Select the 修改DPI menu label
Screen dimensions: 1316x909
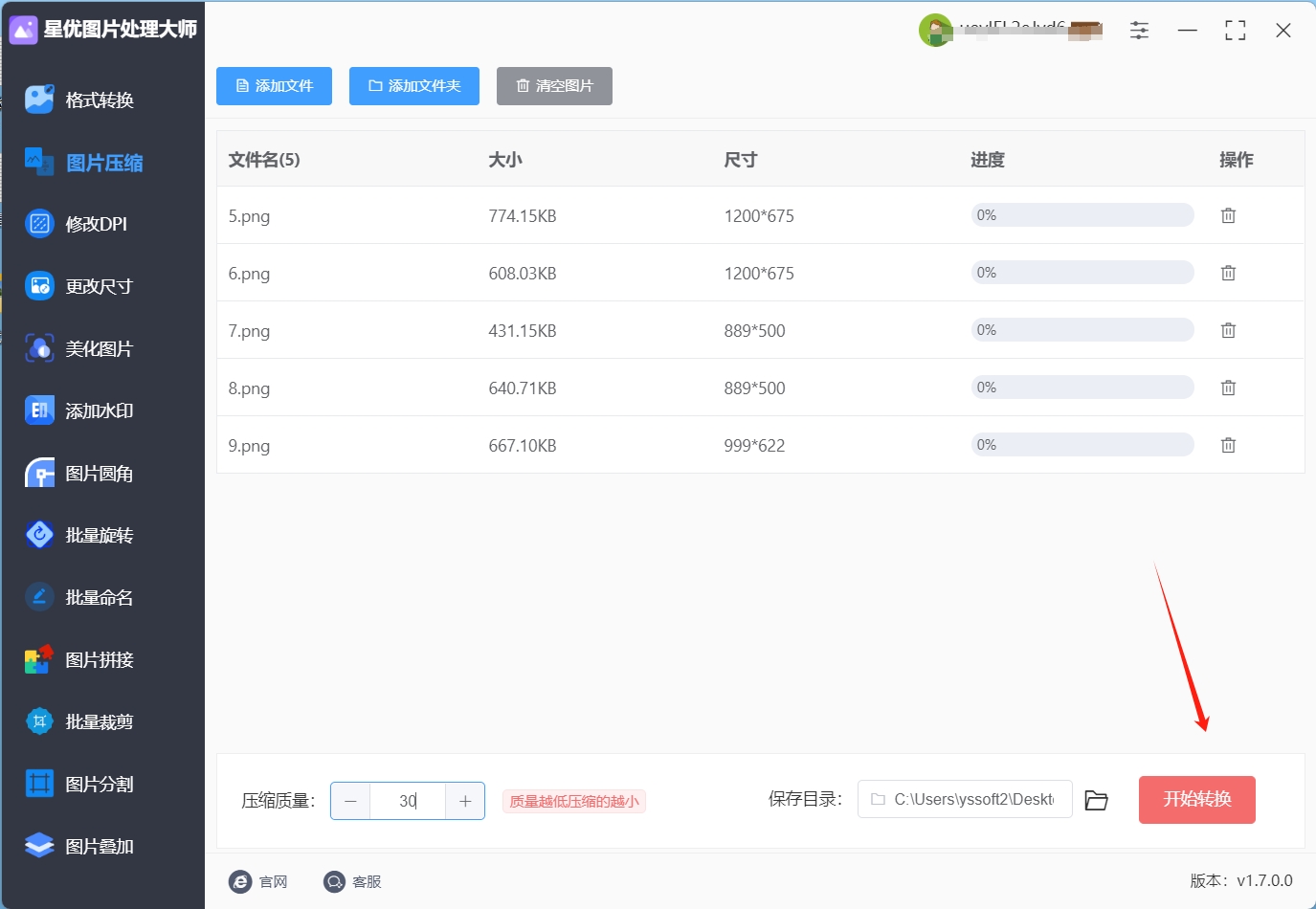96,225
